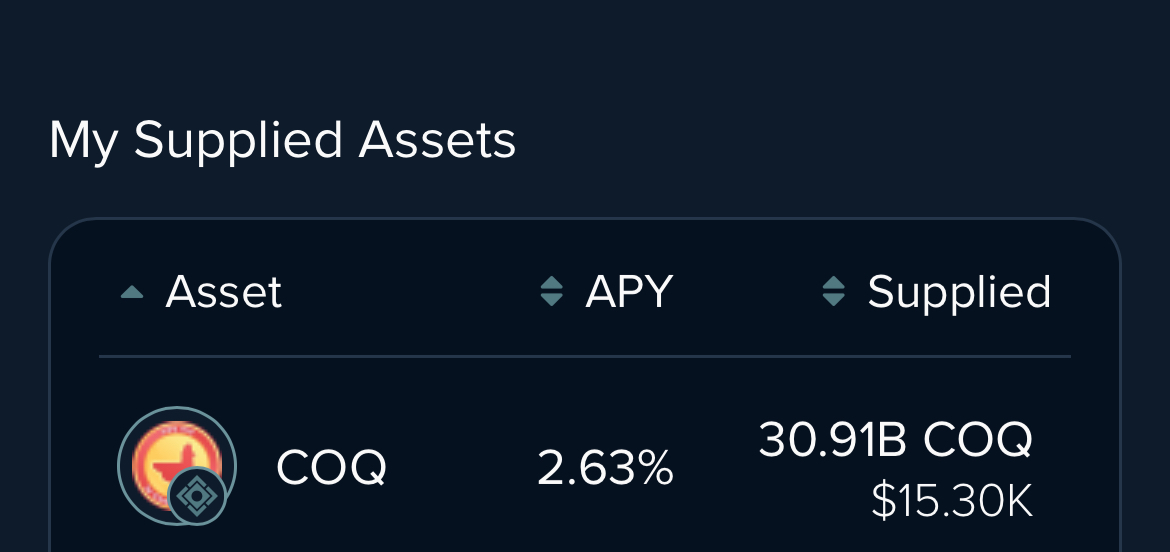
Task: Click the My Supplied Assets heading
Action: (x=282, y=140)
